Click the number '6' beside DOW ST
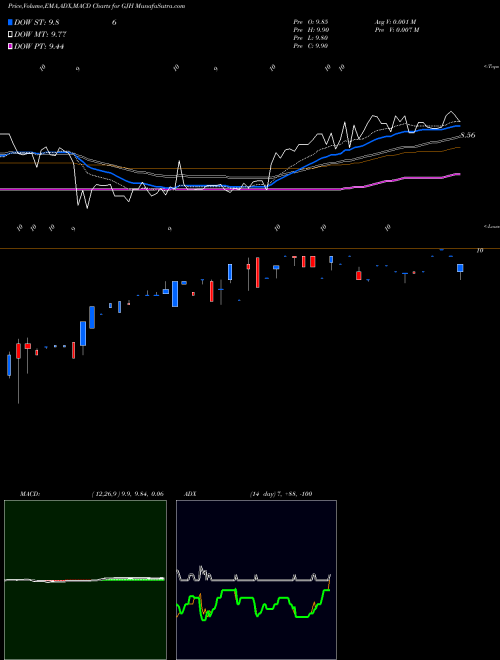 114,22
